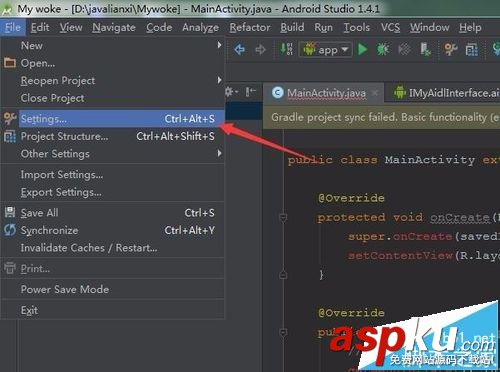
Task: Open the VCS menu
Action: 390,27
